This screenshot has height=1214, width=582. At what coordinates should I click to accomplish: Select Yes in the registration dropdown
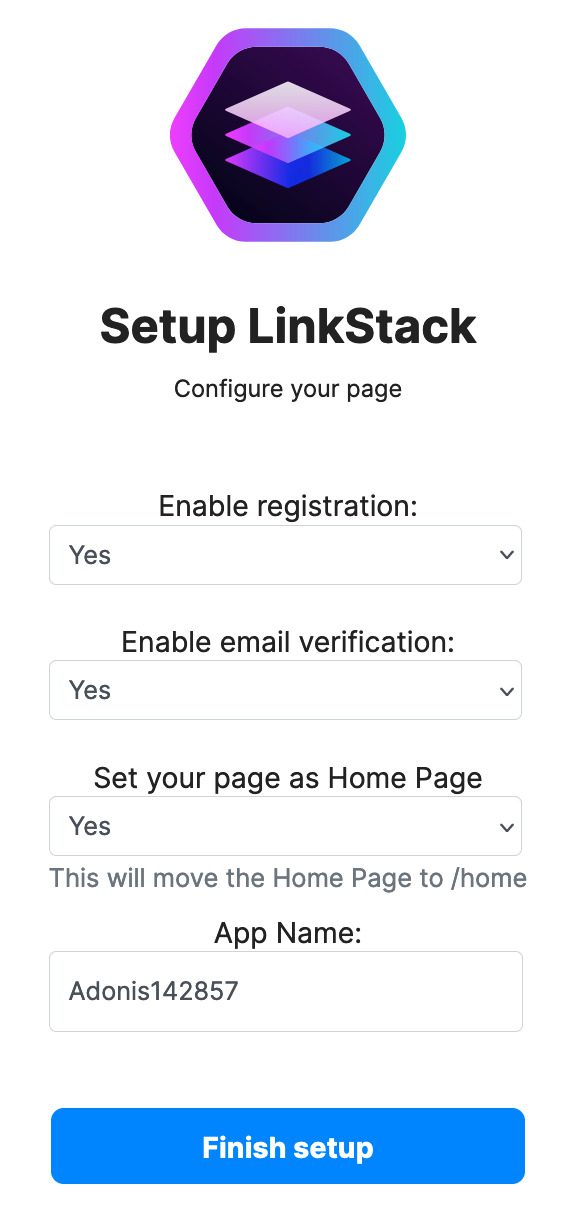pyautogui.click(x=90, y=554)
